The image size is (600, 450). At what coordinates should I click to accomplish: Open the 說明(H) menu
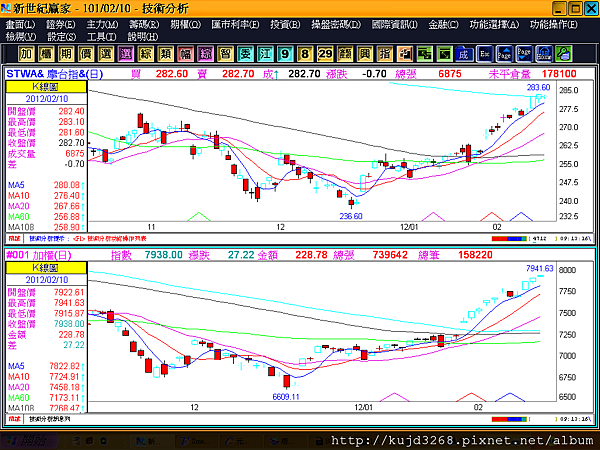pyautogui.click(x=142, y=37)
